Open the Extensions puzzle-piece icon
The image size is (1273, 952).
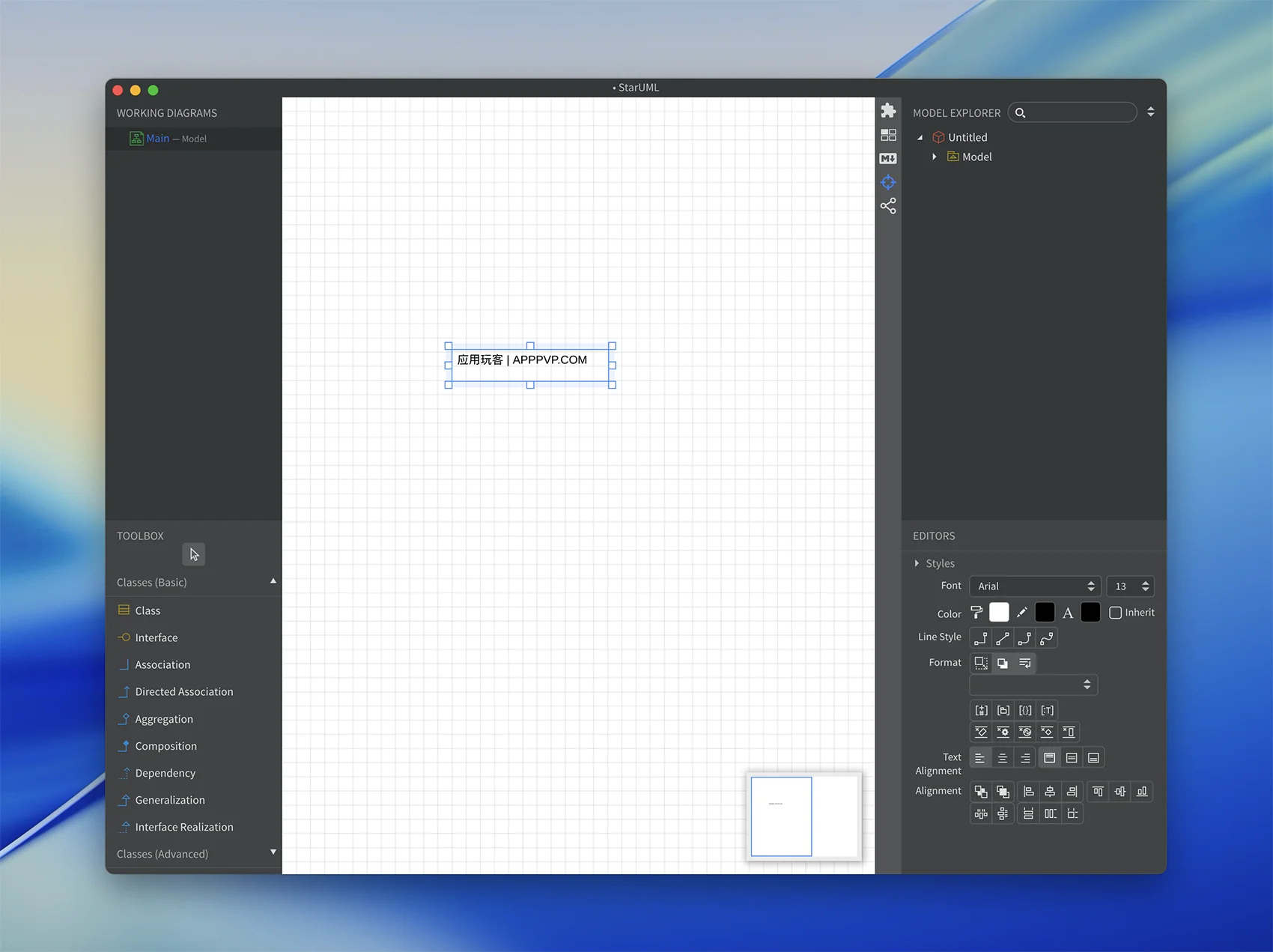click(x=888, y=111)
